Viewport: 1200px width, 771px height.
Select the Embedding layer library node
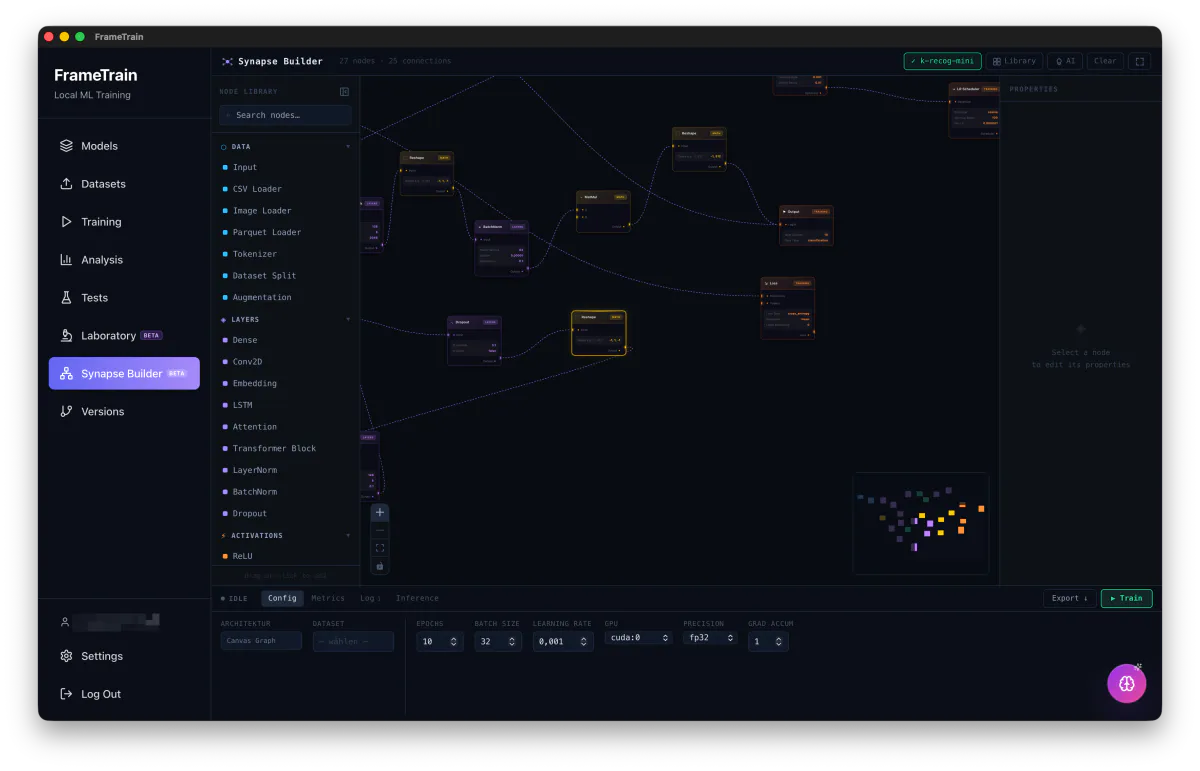coord(285,384)
